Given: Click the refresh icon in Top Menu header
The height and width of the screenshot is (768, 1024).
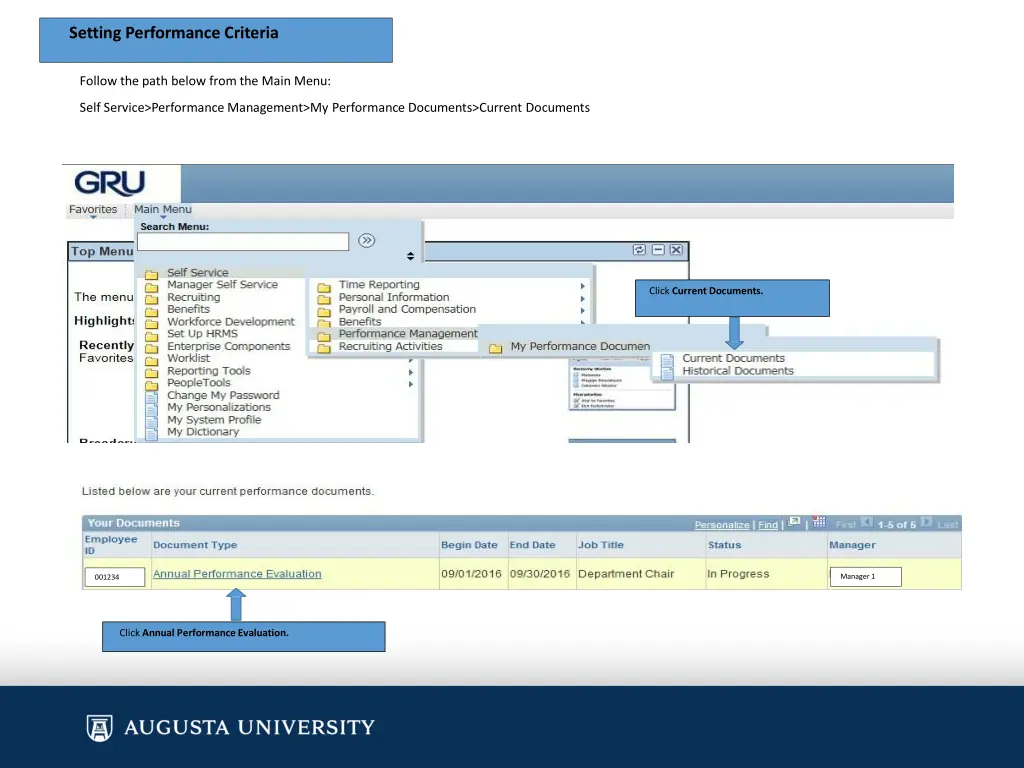Looking at the screenshot, I should pos(639,250).
